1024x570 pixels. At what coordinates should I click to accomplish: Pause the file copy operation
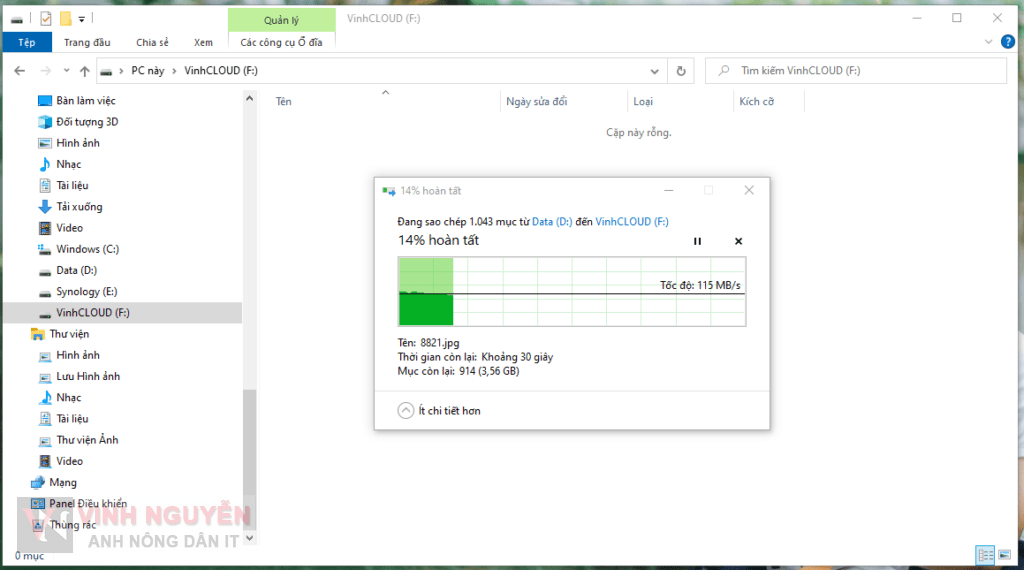(698, 241)
